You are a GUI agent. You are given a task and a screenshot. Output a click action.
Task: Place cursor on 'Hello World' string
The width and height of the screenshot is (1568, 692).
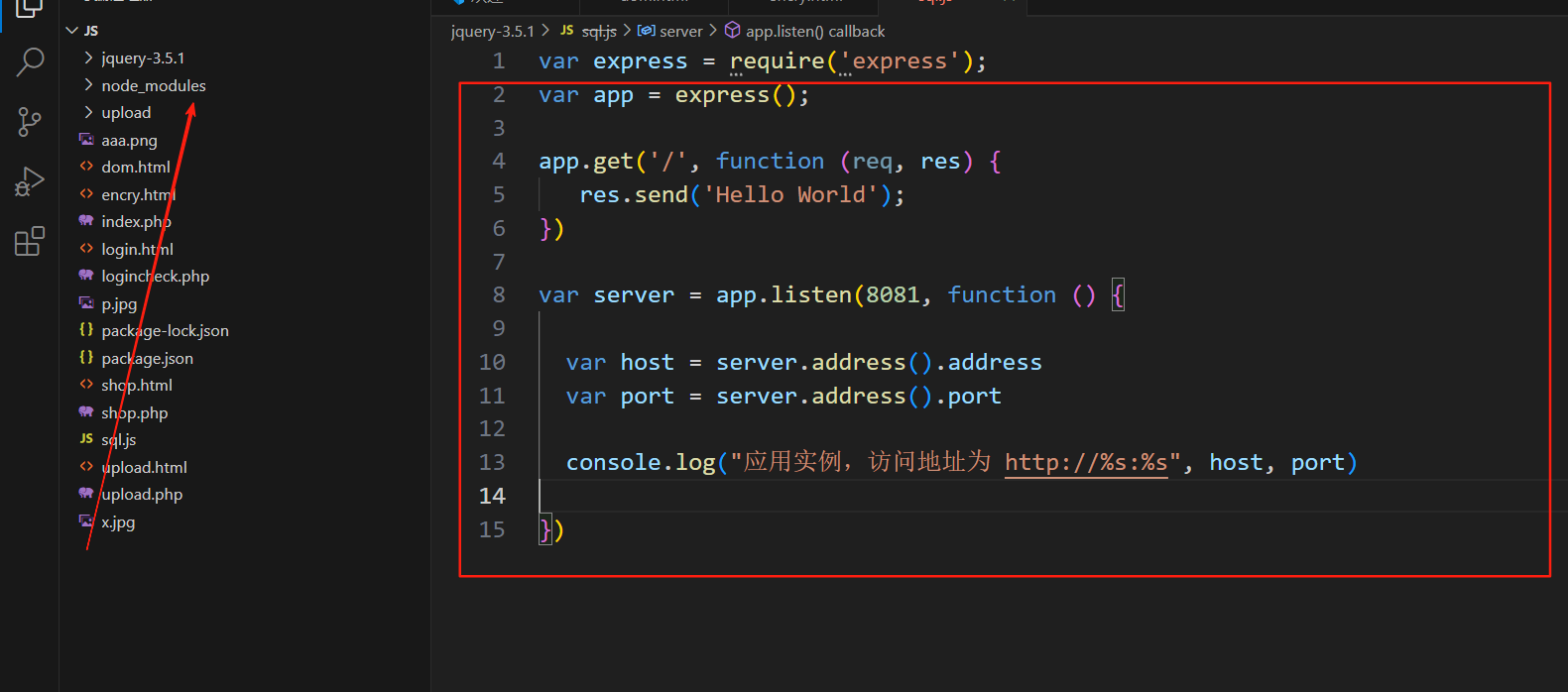click(x=790, y=195)
